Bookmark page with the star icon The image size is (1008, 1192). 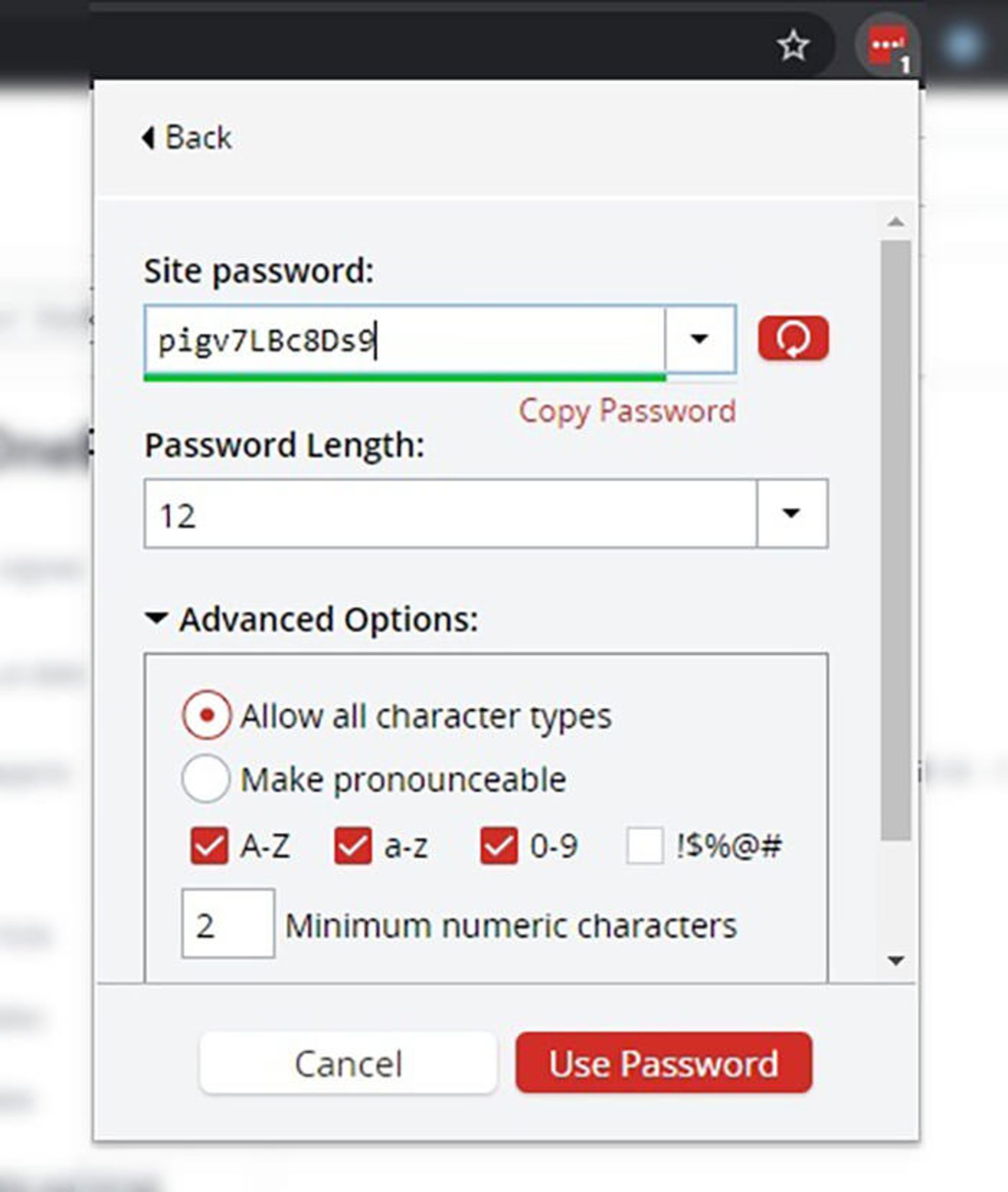(x=793, y=47)
